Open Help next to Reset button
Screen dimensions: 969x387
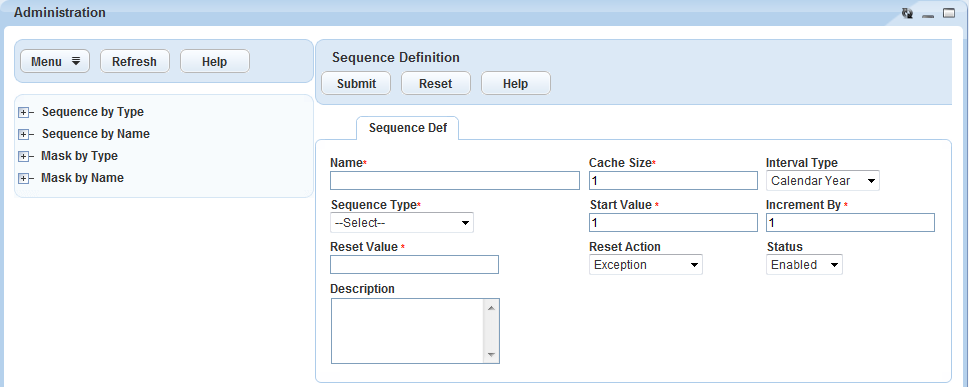(515, 83)
